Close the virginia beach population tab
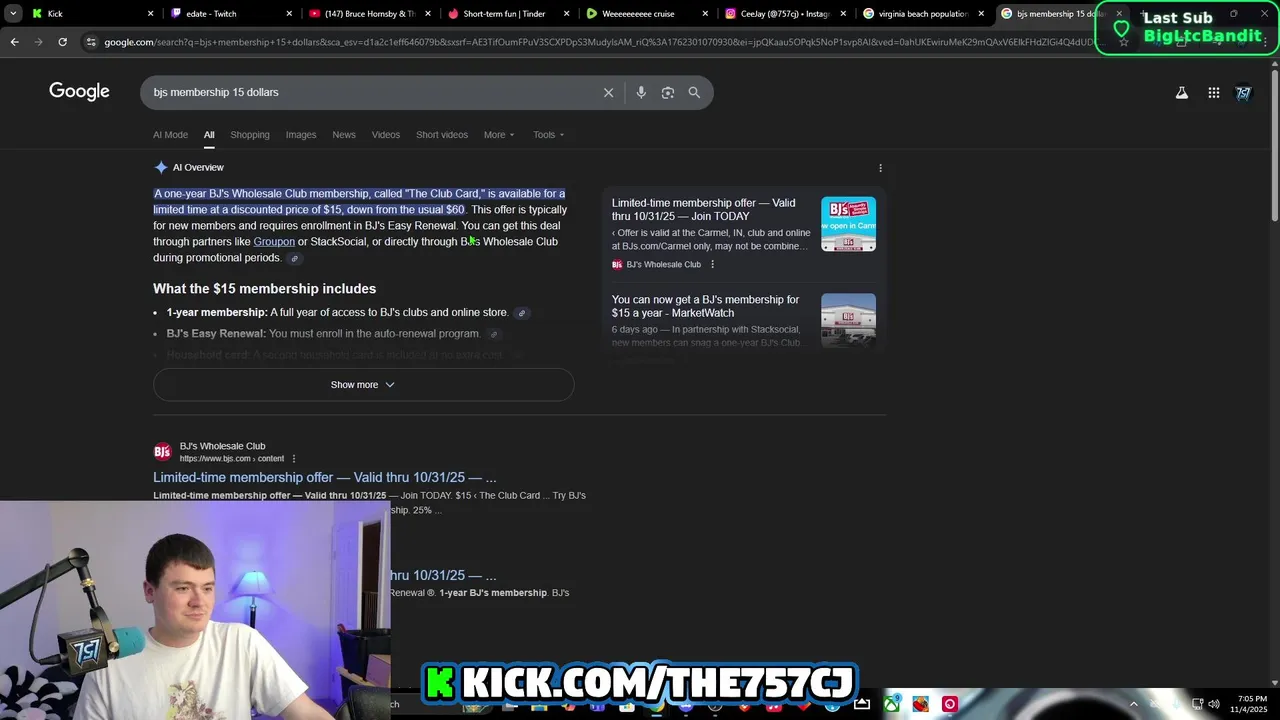1280x720 pixels. 981,14
